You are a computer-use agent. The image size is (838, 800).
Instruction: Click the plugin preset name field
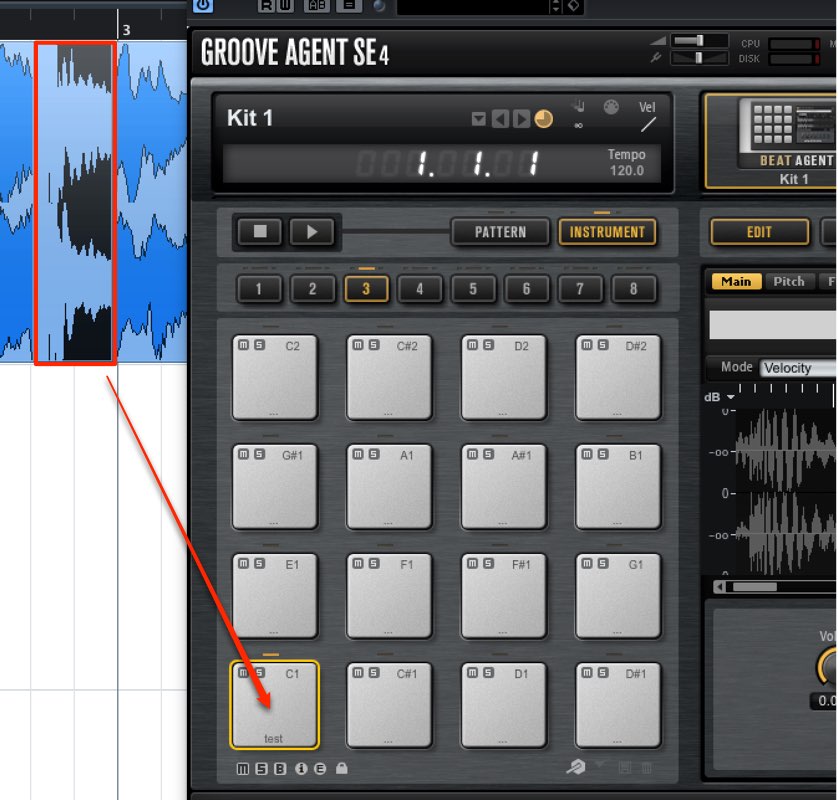[x=472, y=6]
